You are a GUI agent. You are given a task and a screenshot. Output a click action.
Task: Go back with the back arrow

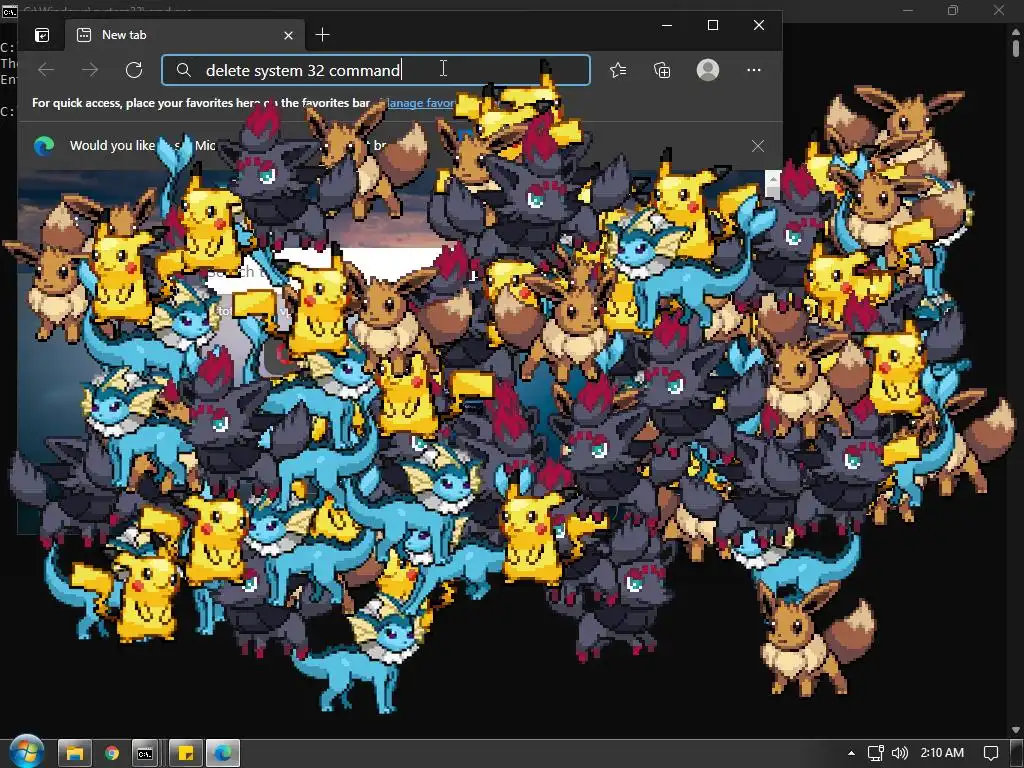point(46,70)
